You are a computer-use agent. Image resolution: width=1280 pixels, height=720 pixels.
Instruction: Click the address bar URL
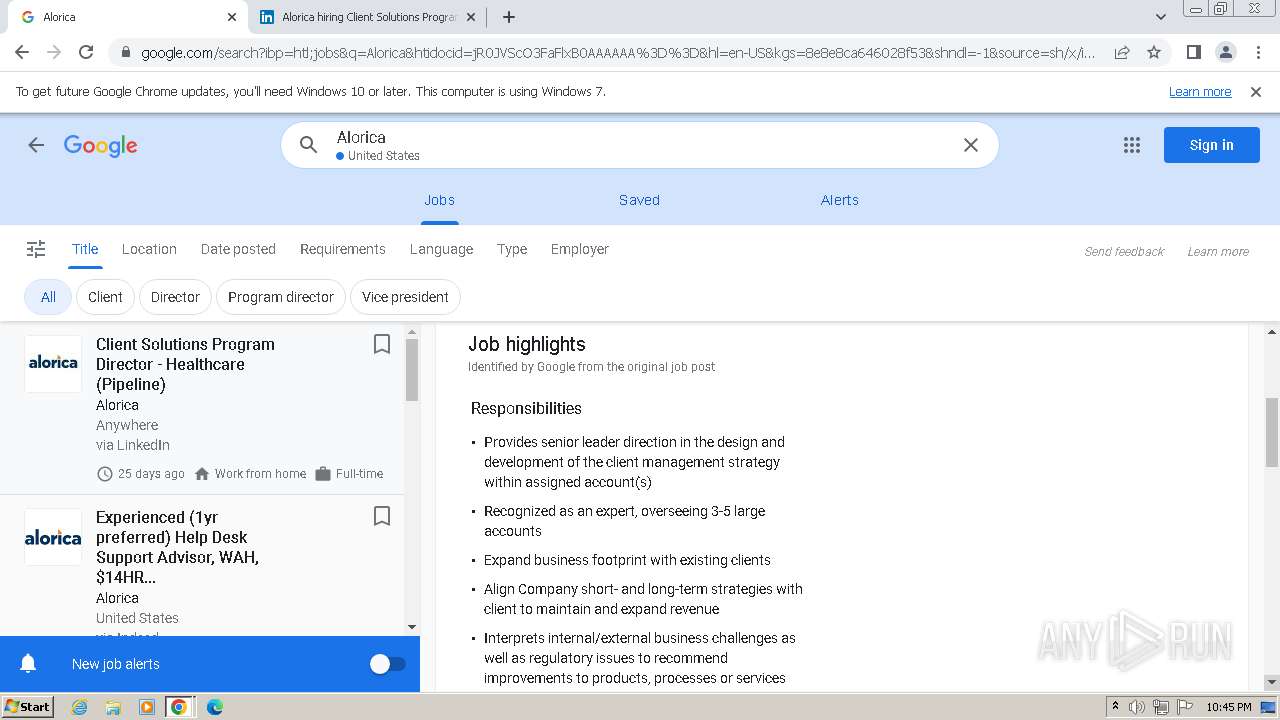pyautogui.click(x=617, y=52)
